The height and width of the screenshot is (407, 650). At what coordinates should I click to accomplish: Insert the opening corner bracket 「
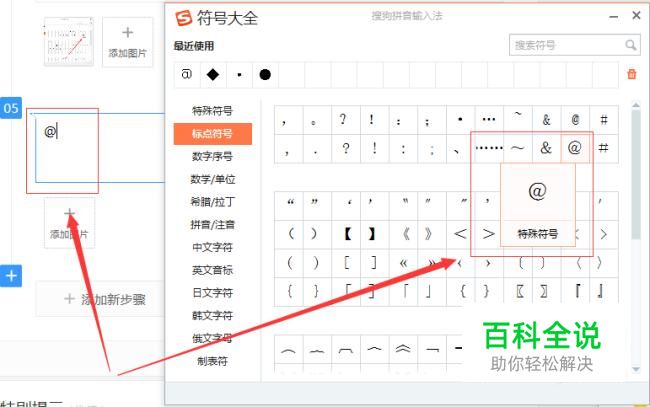(x=403, y=292)
